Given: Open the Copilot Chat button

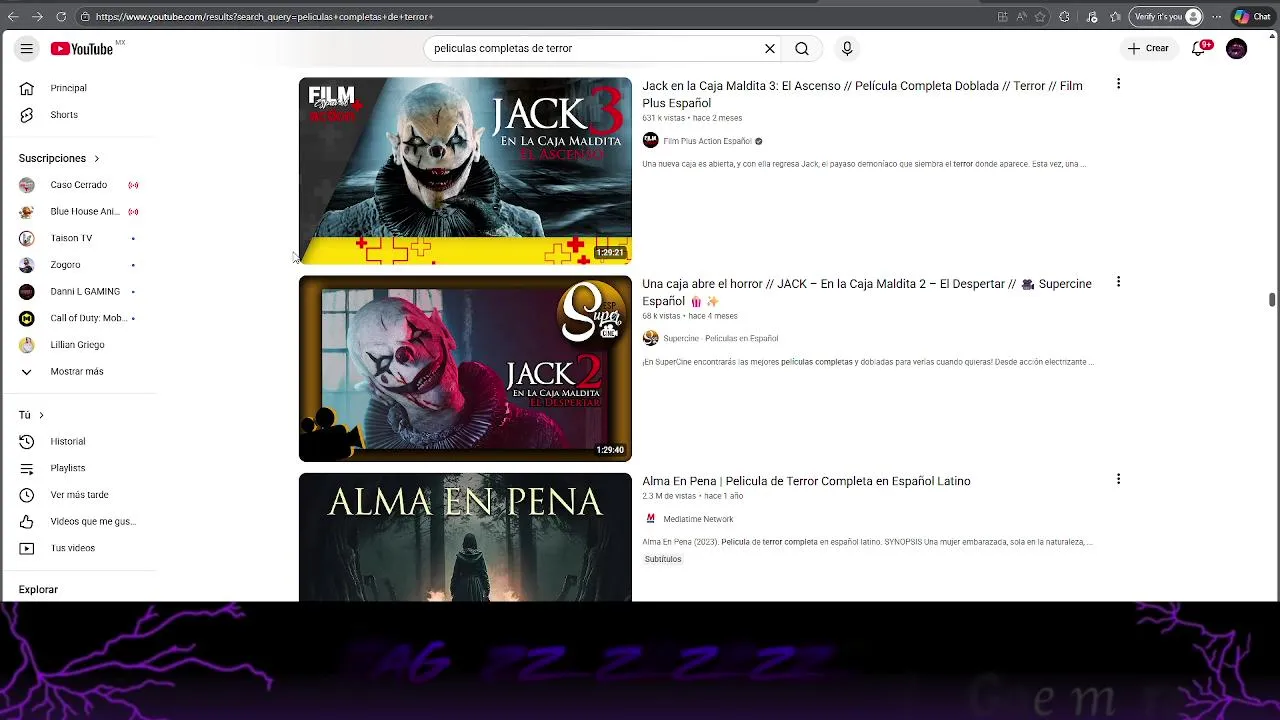Looking at the screenshot, I should click(x=1252, y=17).
